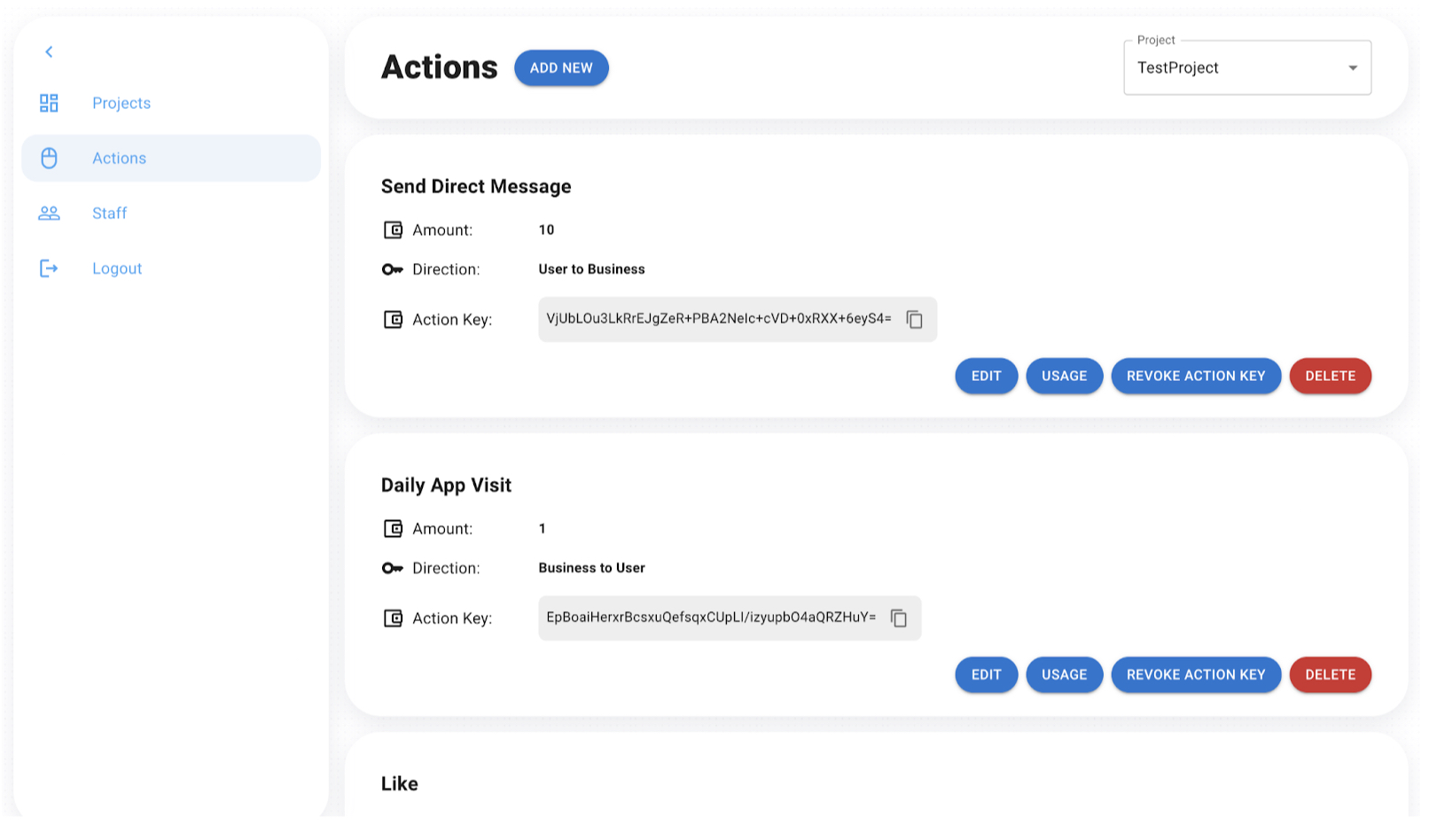Select Logout in the sidebar
Image resolution: width=1429 pixels, height=840 pixels.
[117, 268]
